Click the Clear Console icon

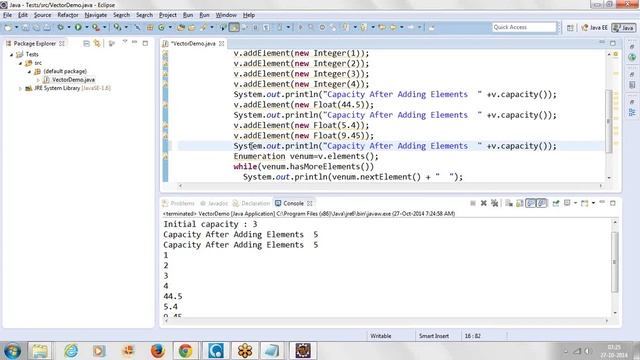509,203
